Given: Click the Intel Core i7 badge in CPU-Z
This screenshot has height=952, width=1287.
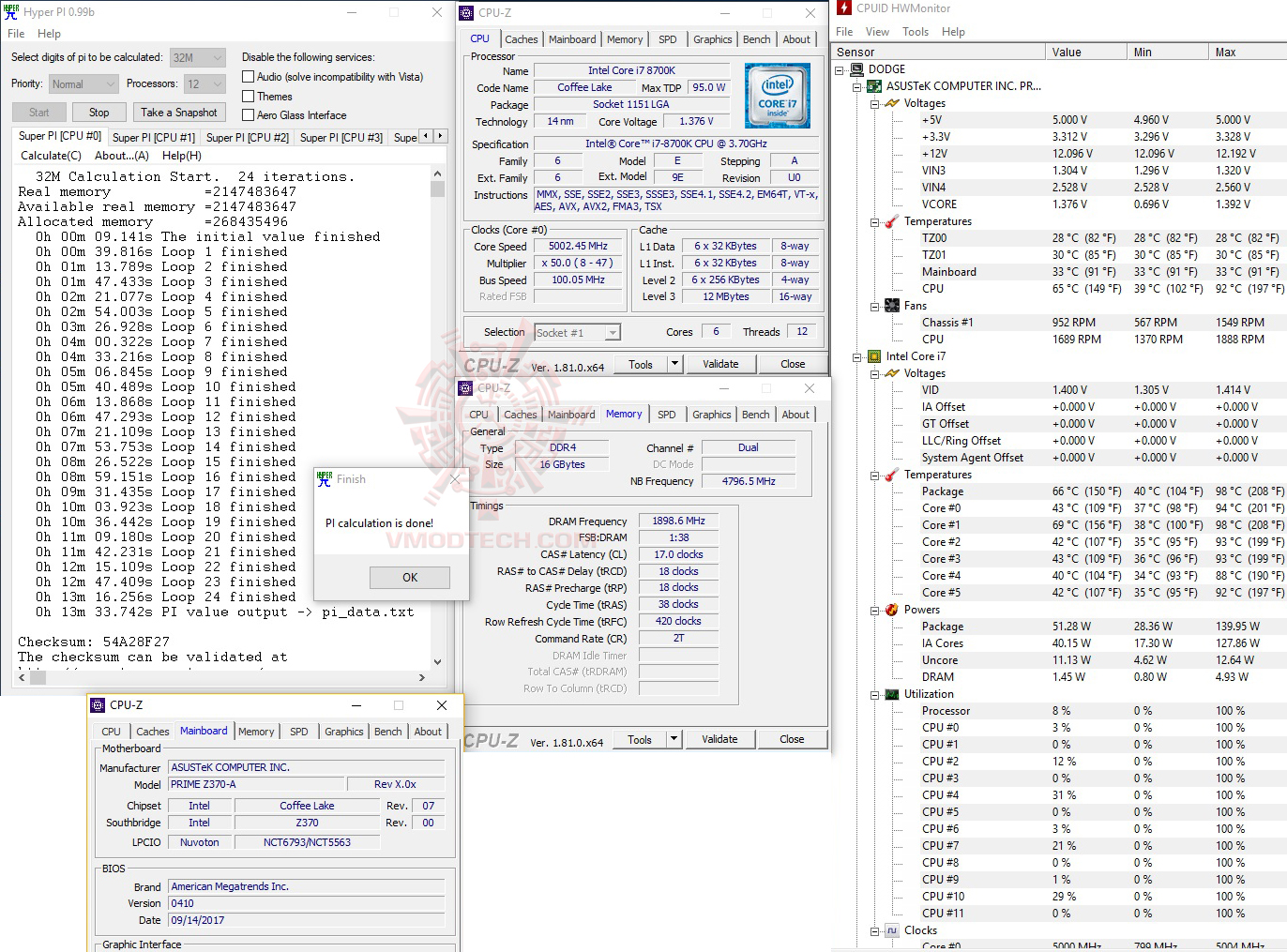Looking at the screenshot, I should click(778, 95).
